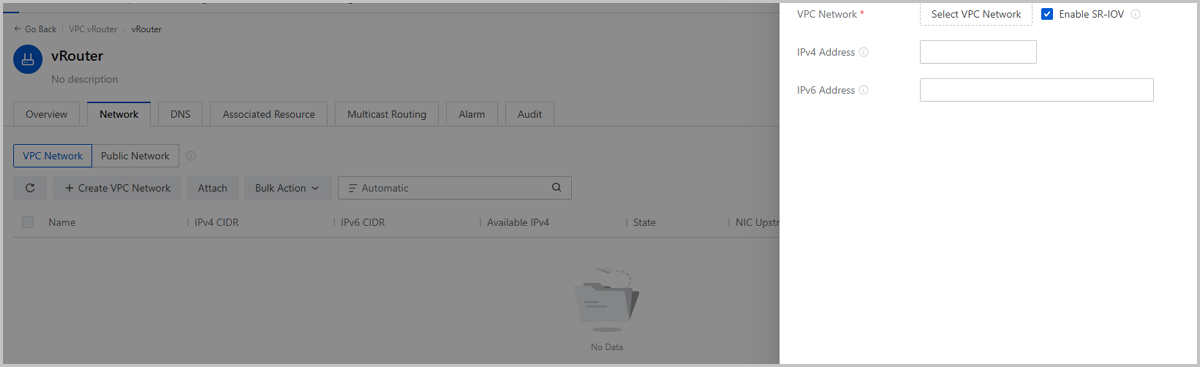Click the info icon next to Enable SR-IOV
Viewport: 1200px width, 367px height.
pyautogui.click(x=1136, y=15)
